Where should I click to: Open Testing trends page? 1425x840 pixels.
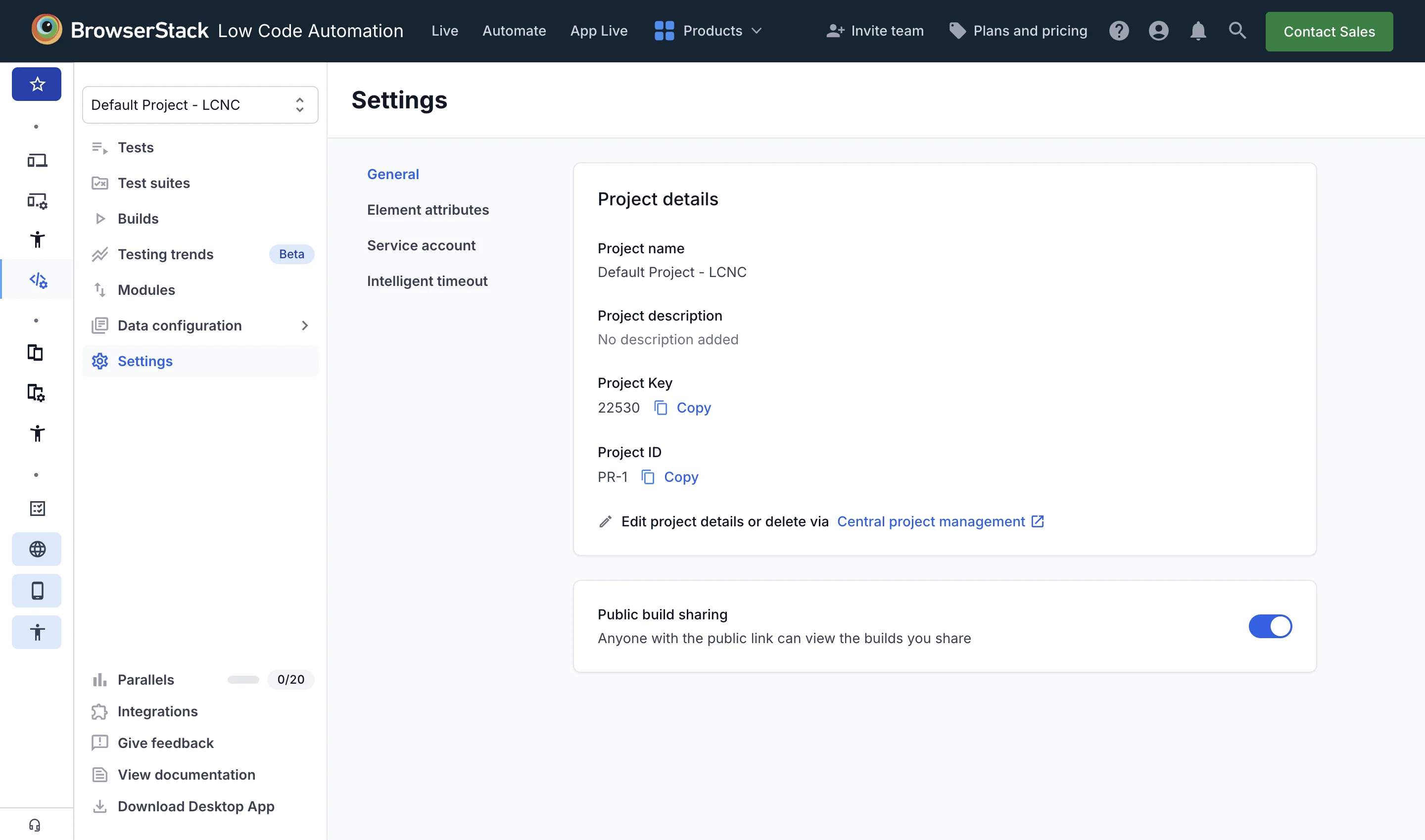tap(200, 254)
